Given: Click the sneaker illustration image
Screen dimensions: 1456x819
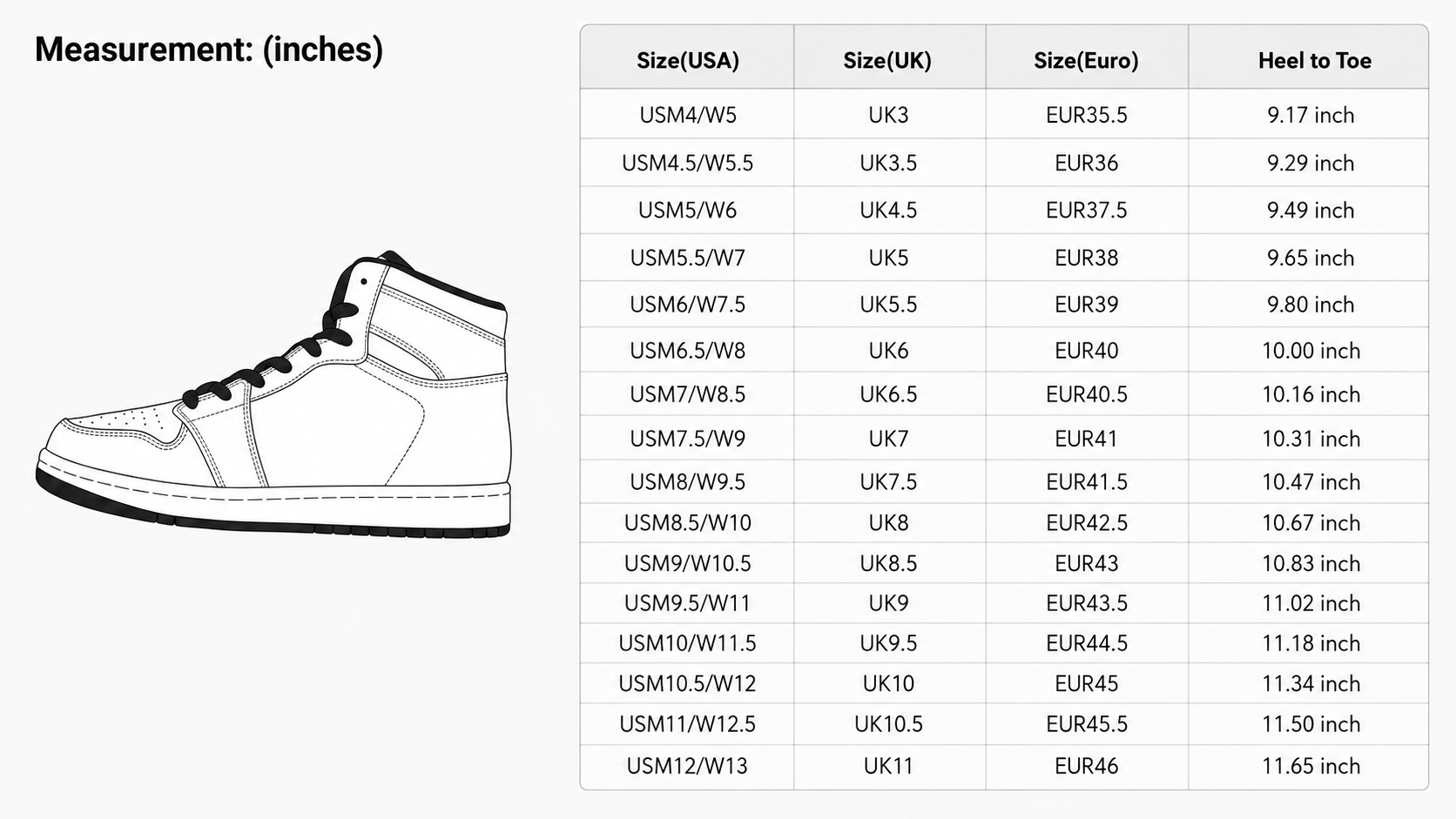Looking at the screenshot, I should [273, 394].
